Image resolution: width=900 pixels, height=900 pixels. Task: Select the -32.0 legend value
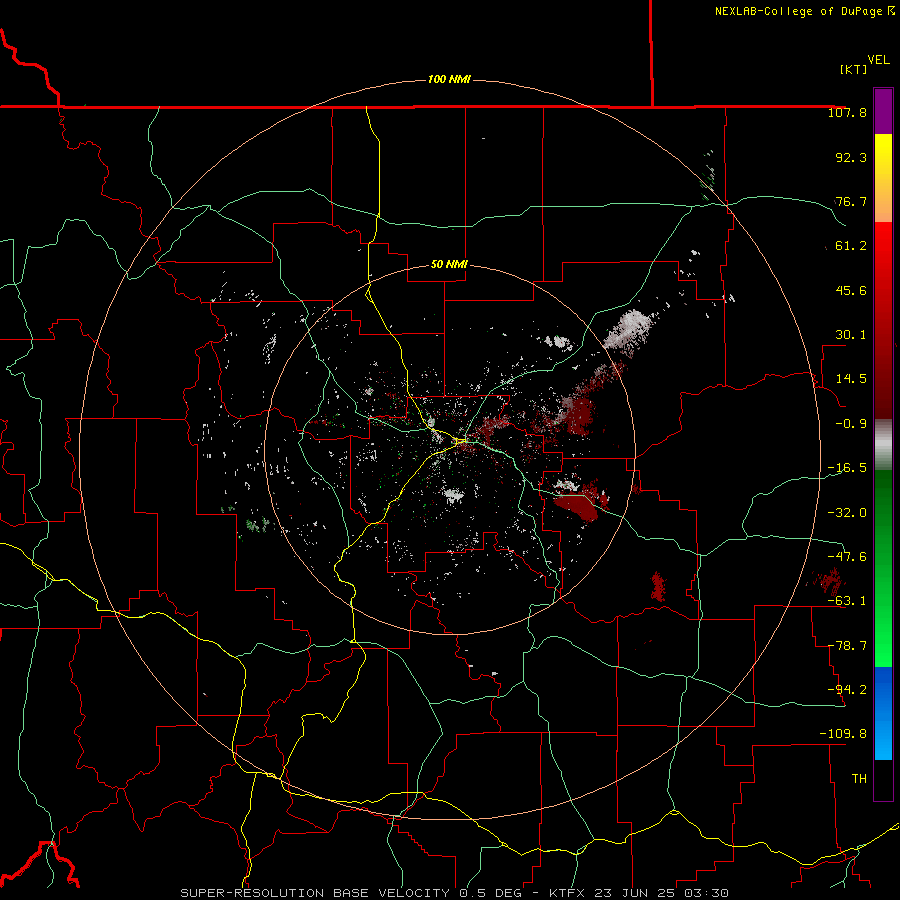click(847, 513)
